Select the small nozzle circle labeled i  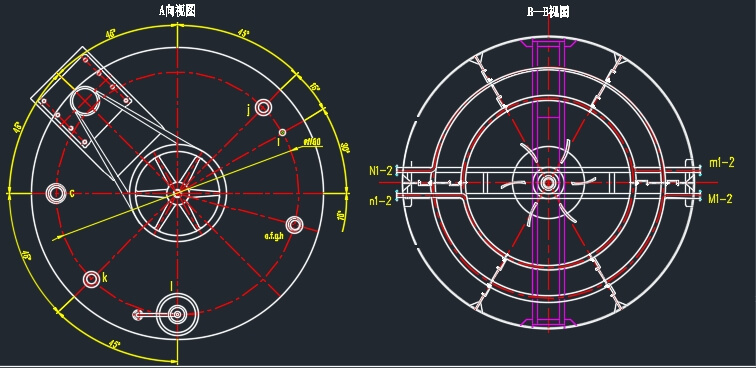point(283,132)
